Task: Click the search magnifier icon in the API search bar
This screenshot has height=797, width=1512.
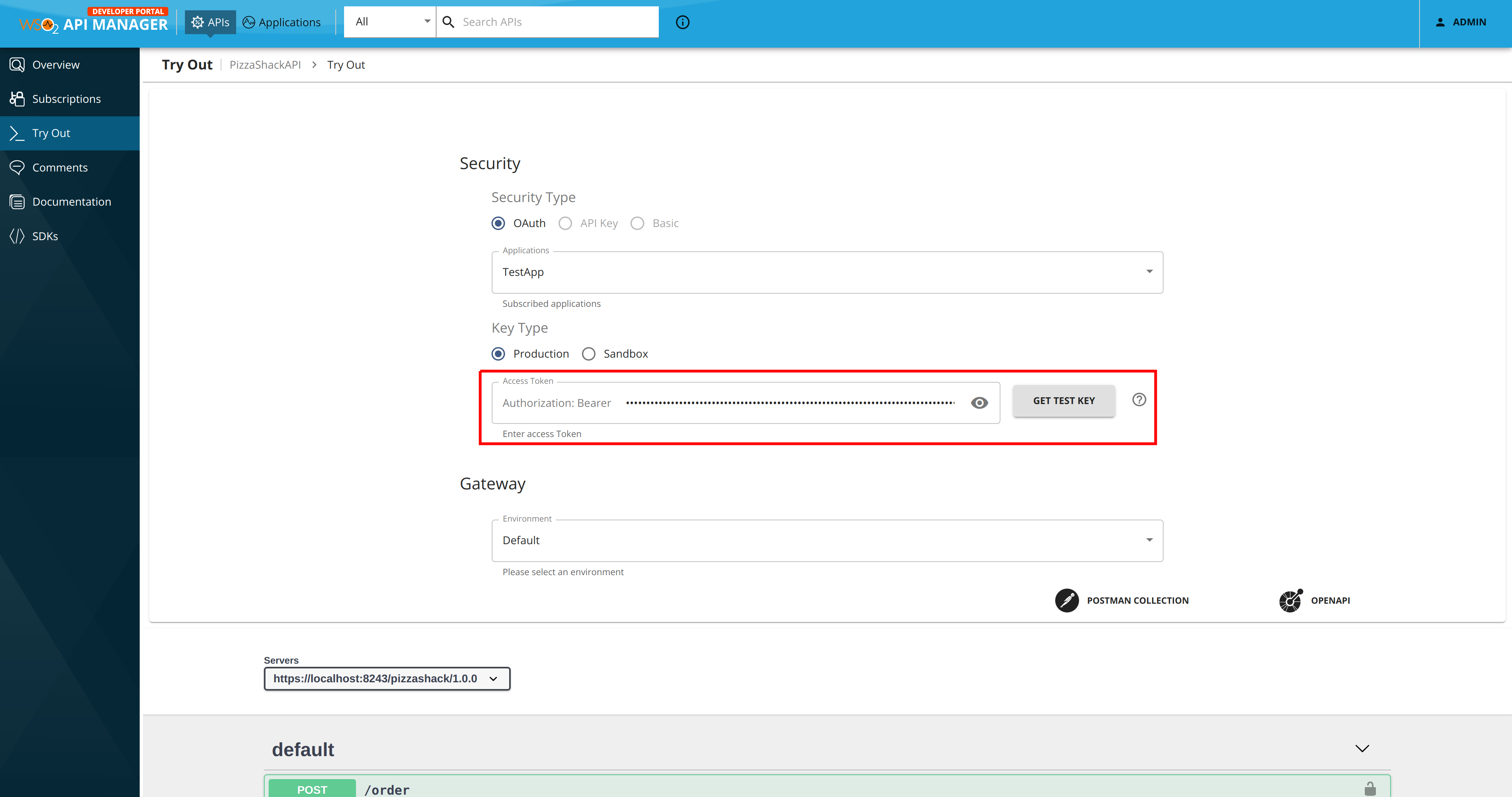Action: 448,22
